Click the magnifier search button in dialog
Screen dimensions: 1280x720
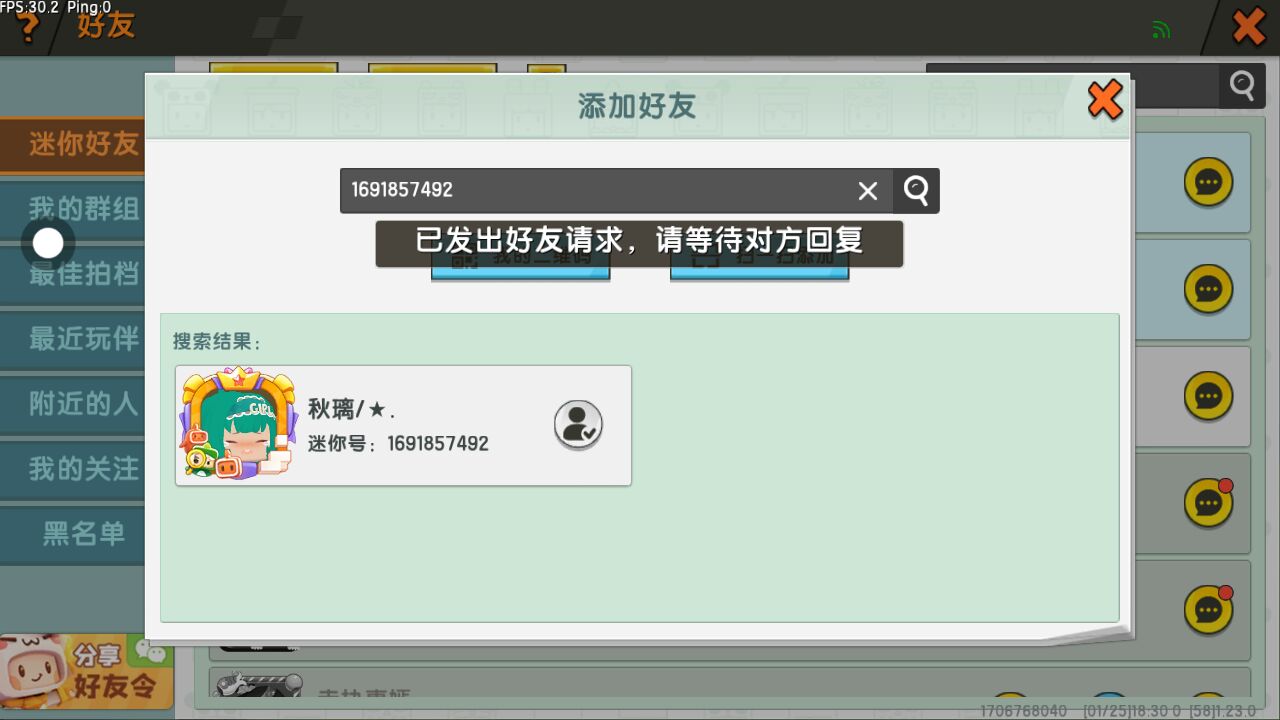916,191
